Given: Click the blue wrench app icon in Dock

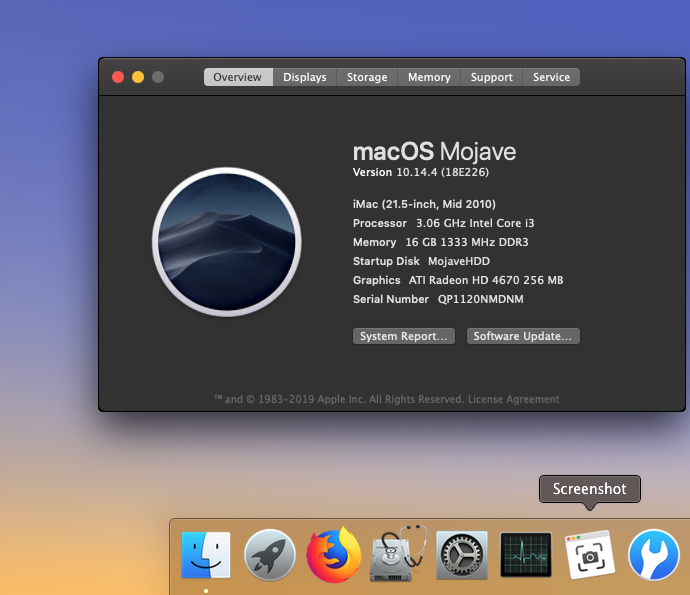Looking at the screenshot, I should (x=654, y=555).
